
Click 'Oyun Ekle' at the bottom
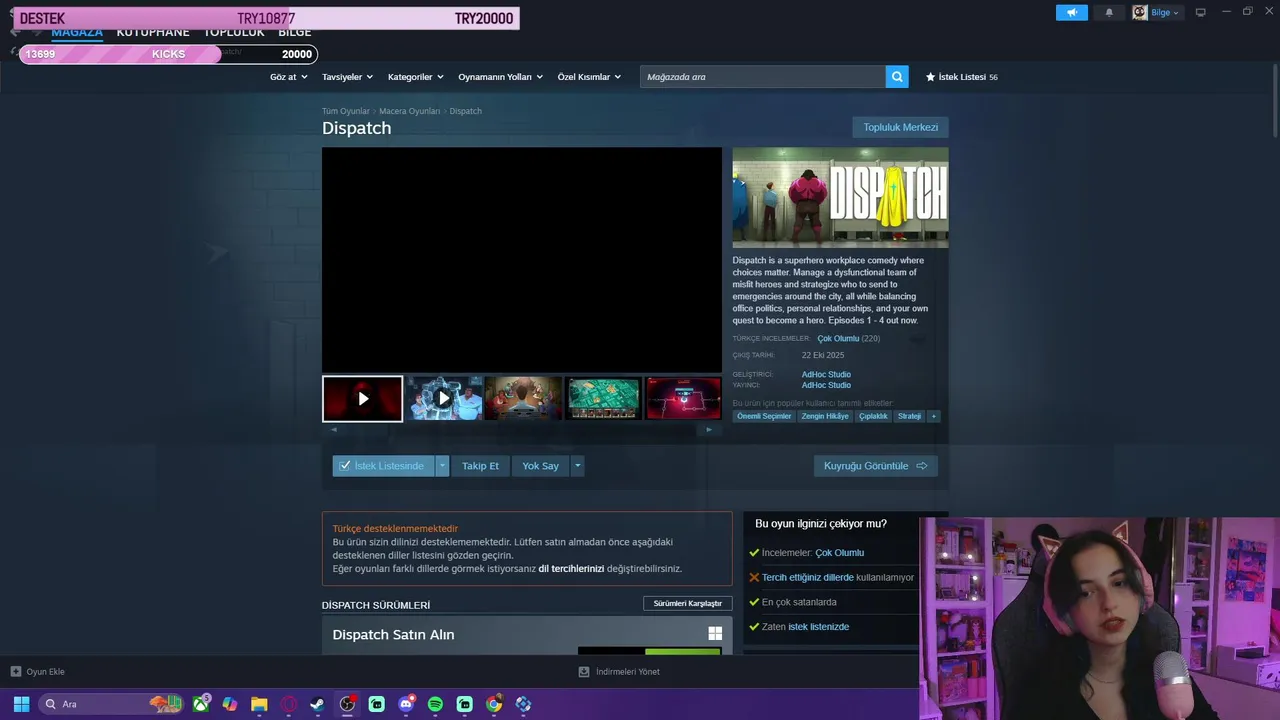[37, 672]
